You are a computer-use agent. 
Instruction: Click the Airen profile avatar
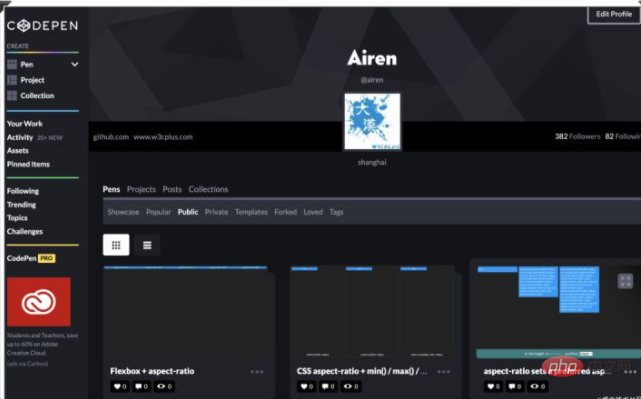point(372,121)
